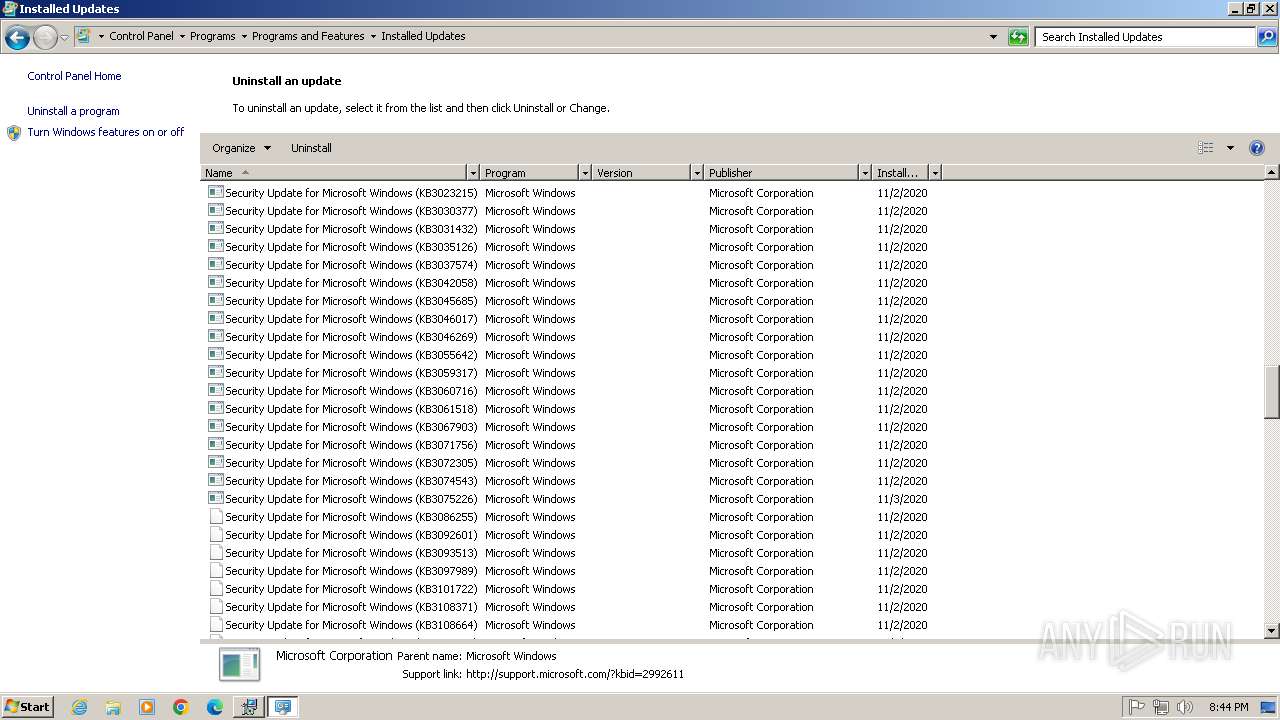Click the scrollbar down arrow
1280x720 pixels.
click(1272, 631)
